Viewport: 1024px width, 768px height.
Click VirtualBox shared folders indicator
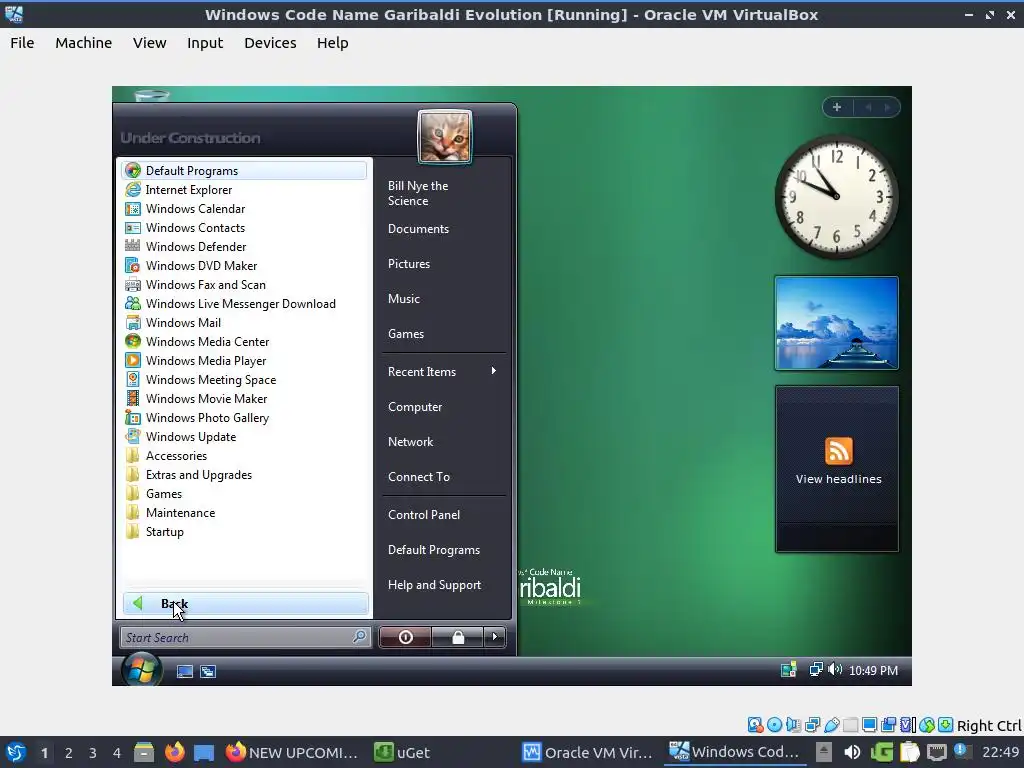[850, 725]
